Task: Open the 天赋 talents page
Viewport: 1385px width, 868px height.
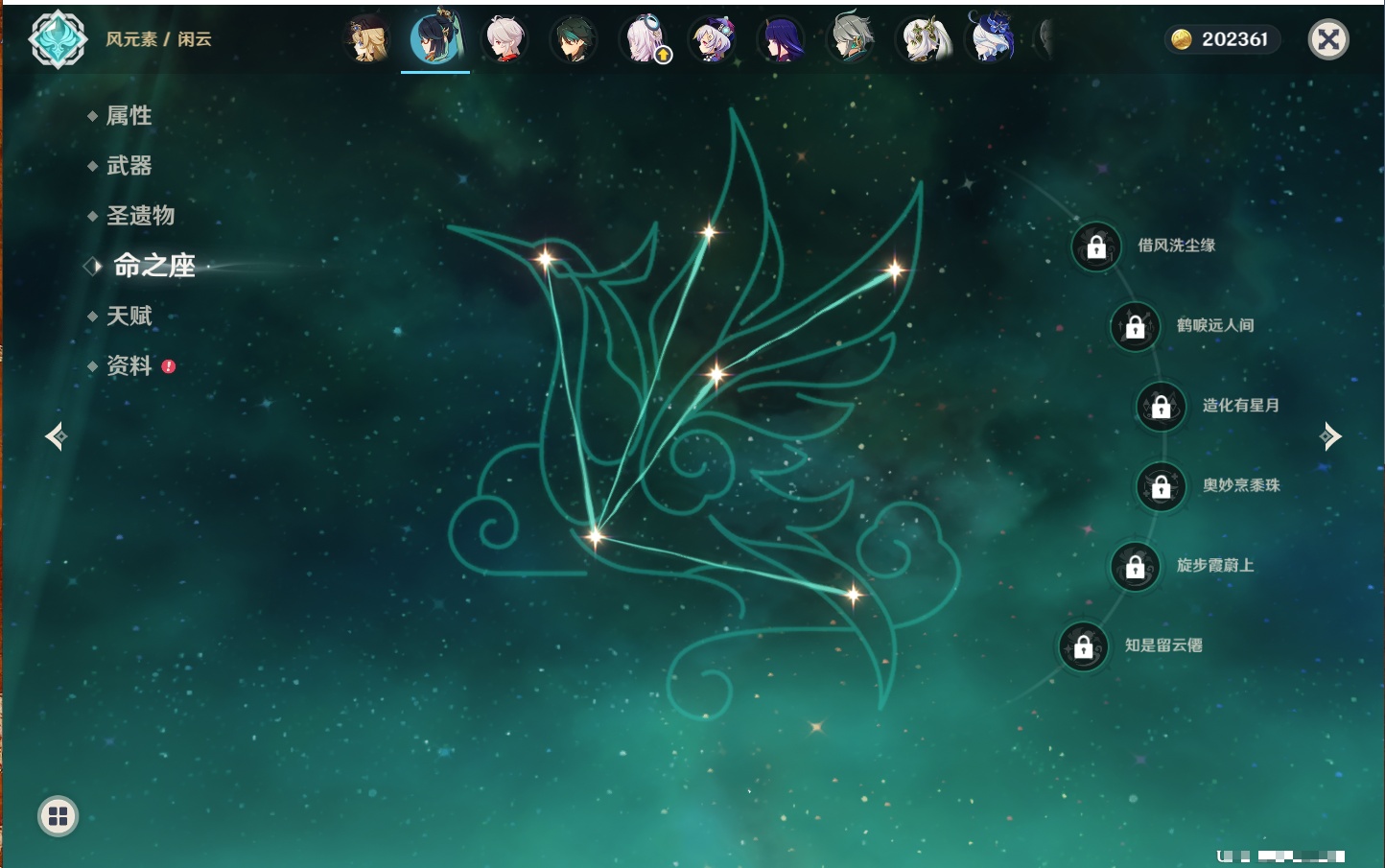Action: [129, 316]
